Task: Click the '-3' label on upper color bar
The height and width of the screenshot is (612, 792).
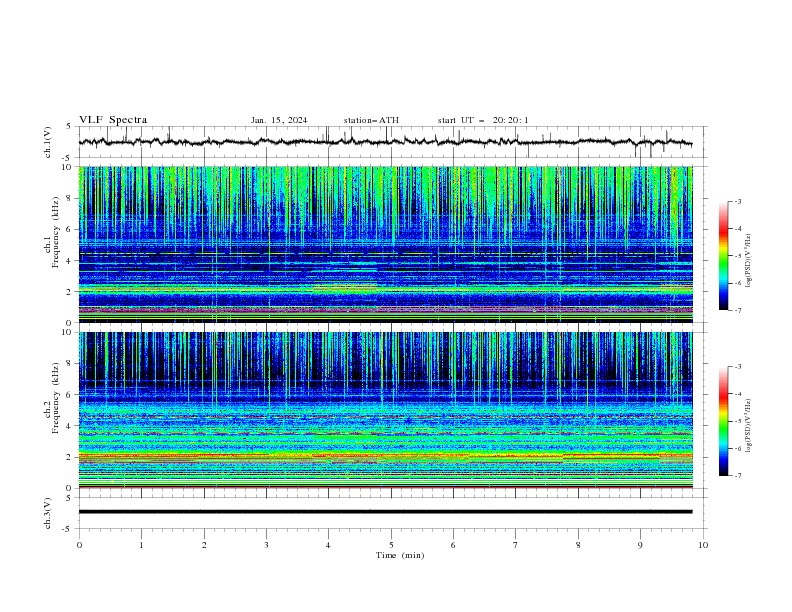Action: (x=738, y=201)
